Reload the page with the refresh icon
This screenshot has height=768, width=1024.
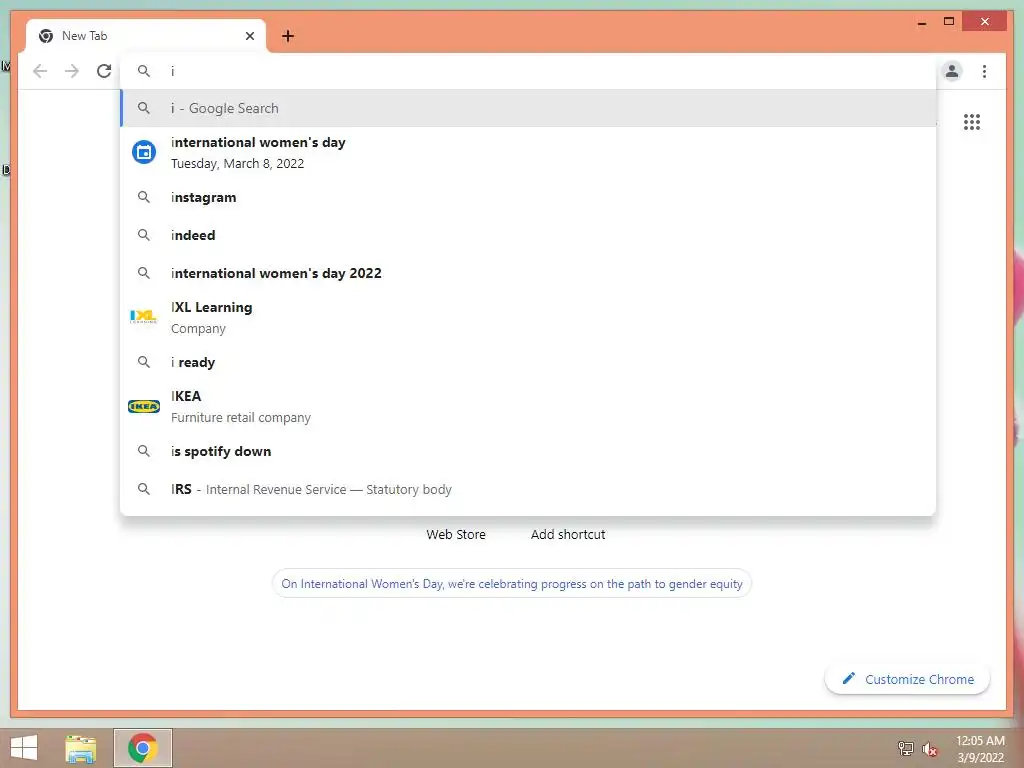pos(104,71)
